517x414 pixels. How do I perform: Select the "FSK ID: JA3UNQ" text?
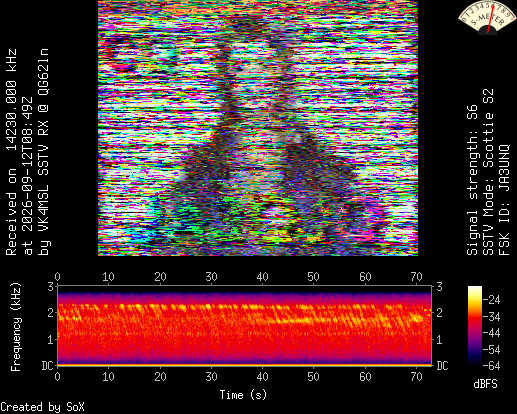[x=504, y=200]
